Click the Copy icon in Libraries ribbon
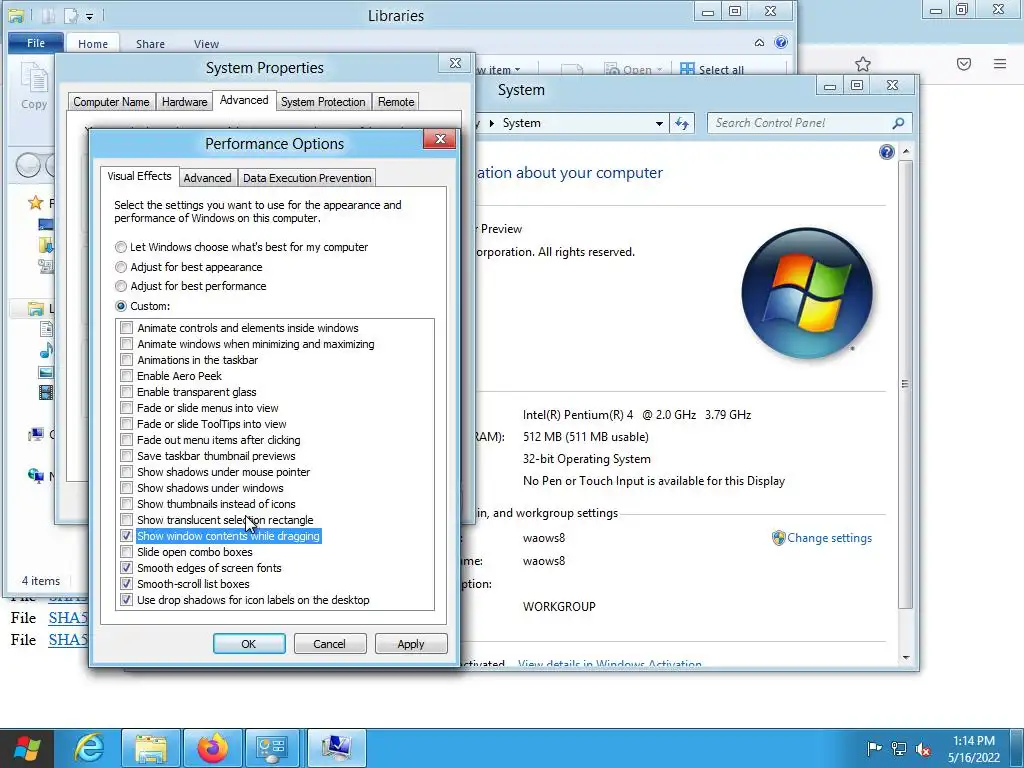The image size is (1024, 768). pos(34,79)
